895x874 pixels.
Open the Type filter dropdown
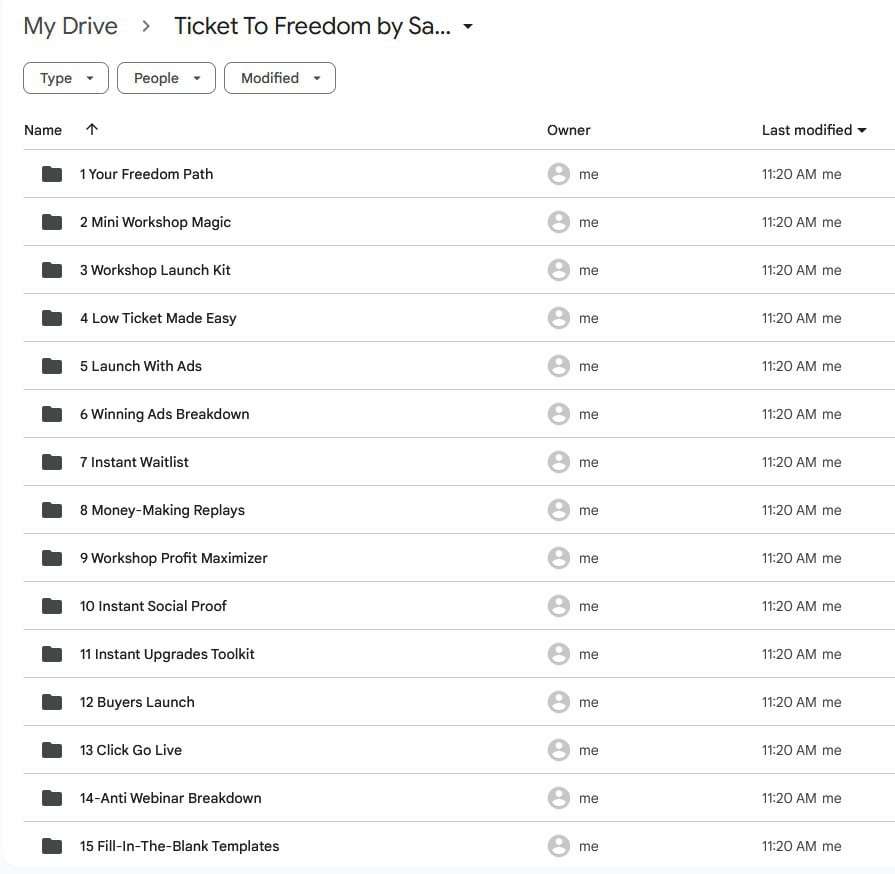[x=66, y=78]
